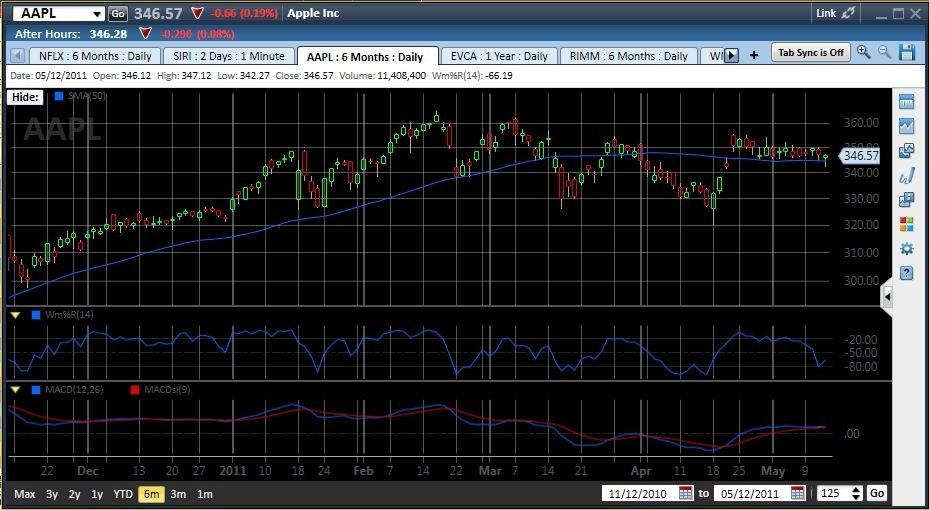The width and height of the screenshot is (929, 510).
Task: Select the YTD time range
Action: tap(123, 494)
